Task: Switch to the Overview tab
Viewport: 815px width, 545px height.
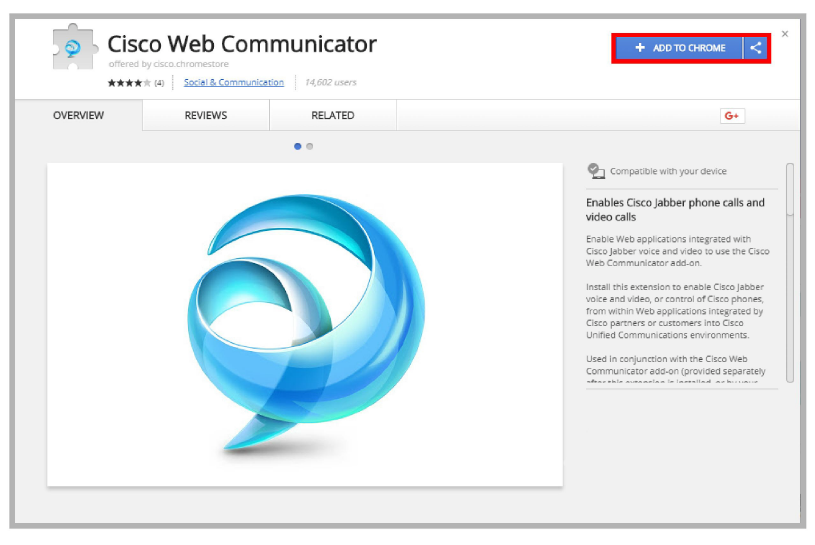Action: pos(78,115)
